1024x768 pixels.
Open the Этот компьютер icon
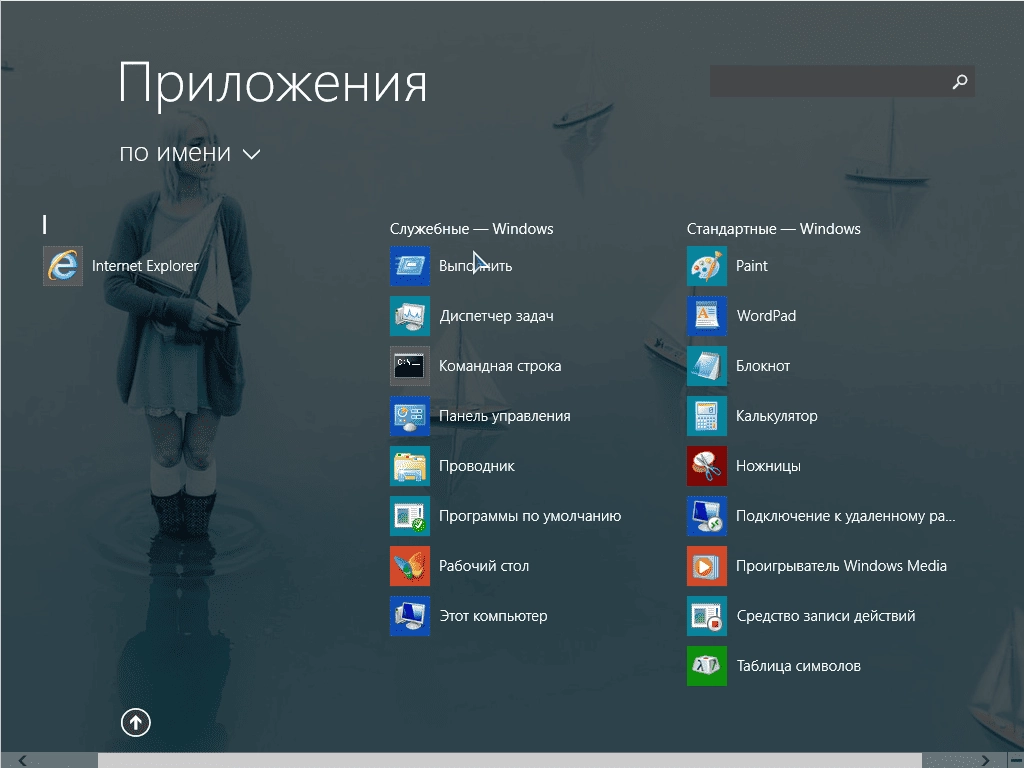pos(409,616)
